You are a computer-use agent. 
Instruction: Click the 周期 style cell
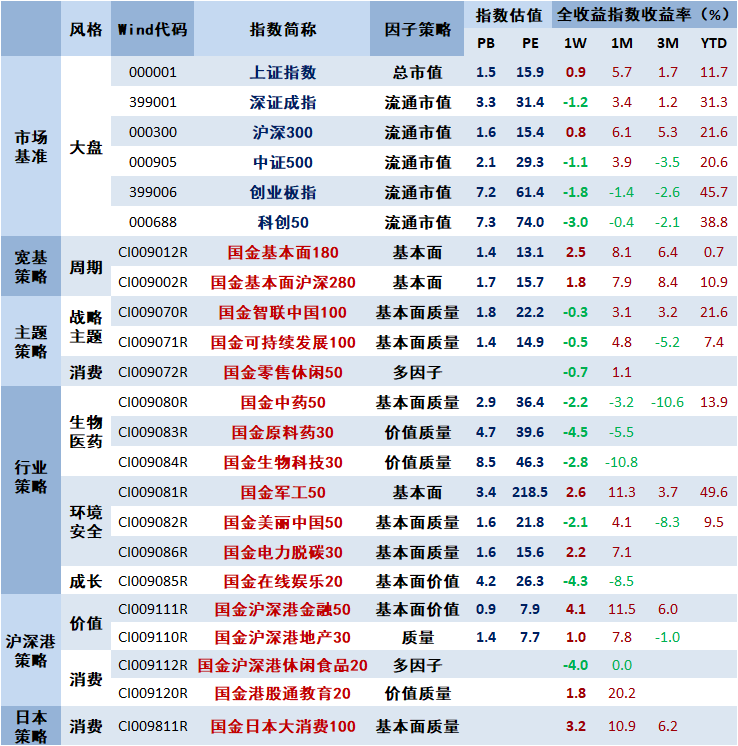(86, 267)
